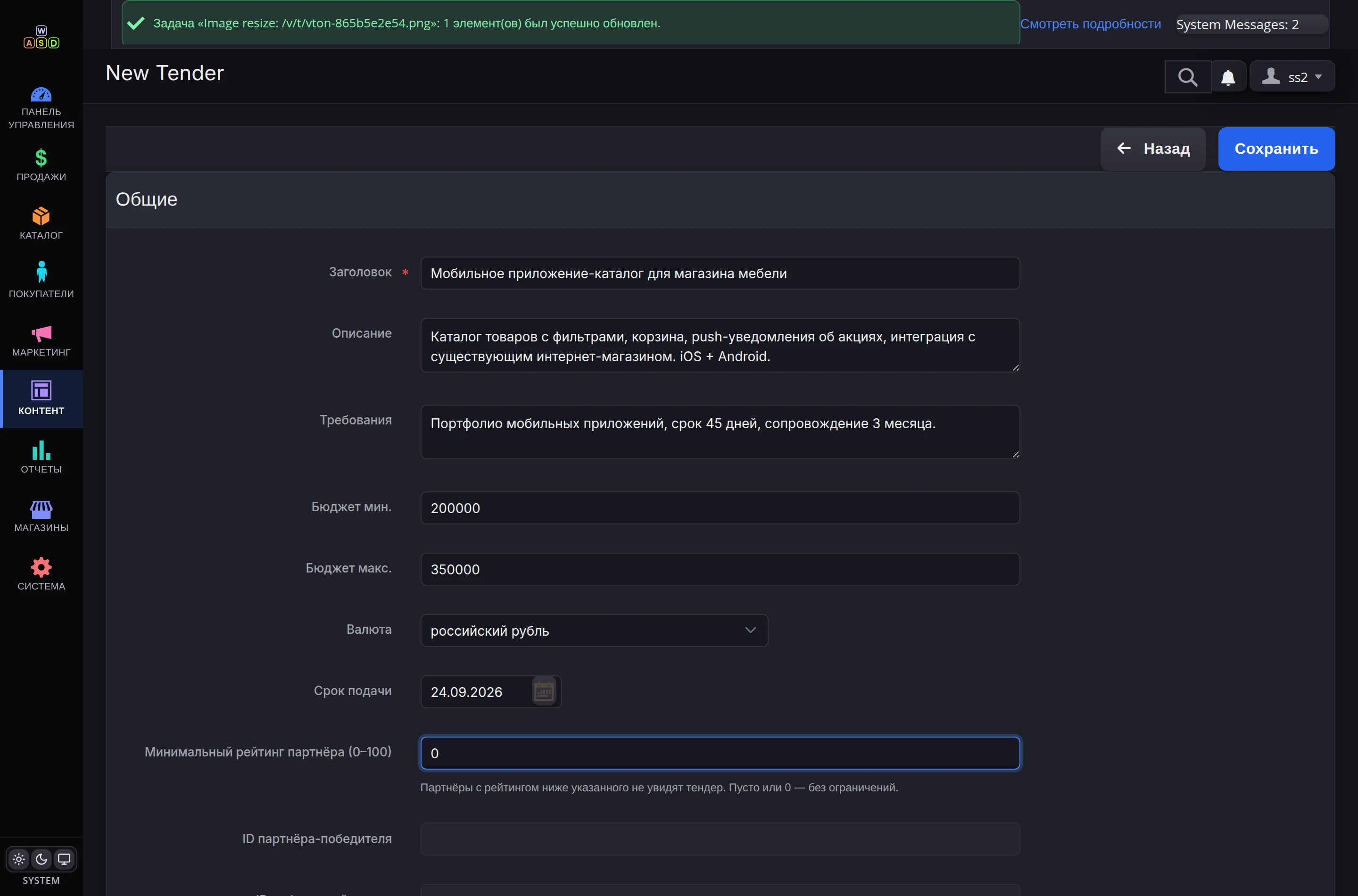Open the Контент menu section
The width and height of the screenshot is (1358, 896).
[41, 398]
